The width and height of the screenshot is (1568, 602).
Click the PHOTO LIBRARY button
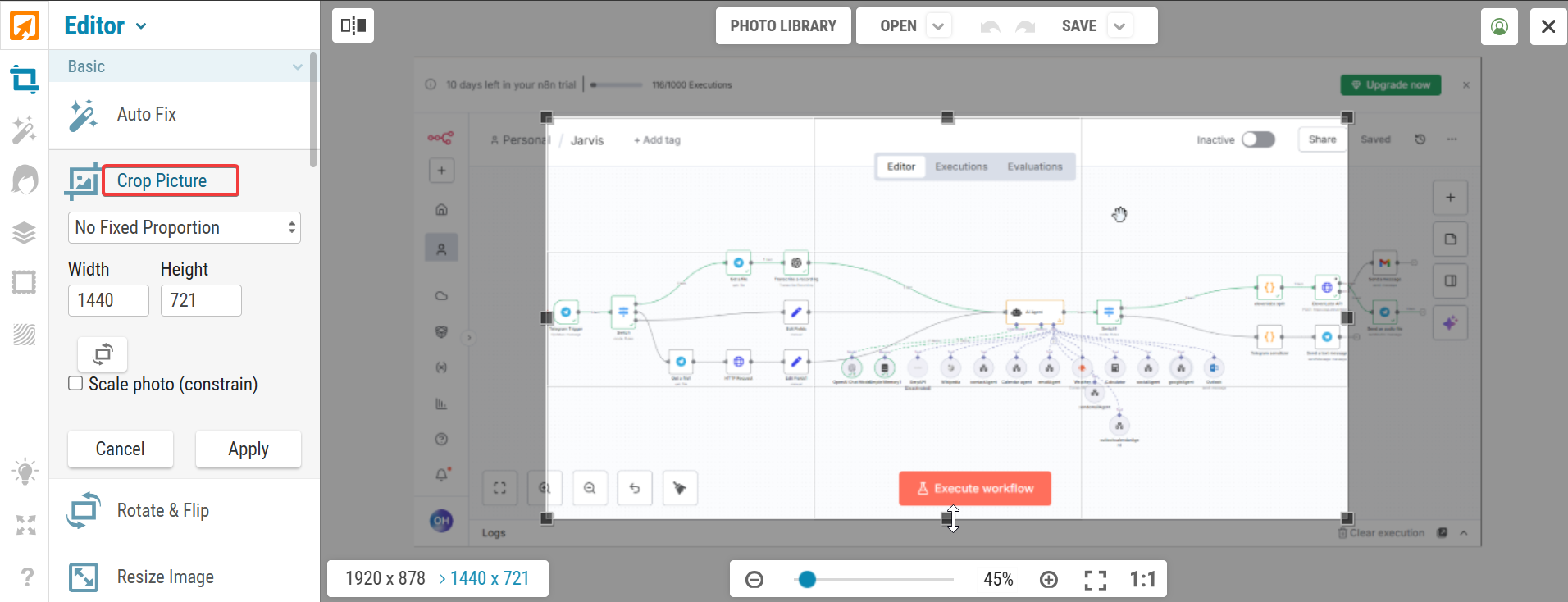[783, 26]
